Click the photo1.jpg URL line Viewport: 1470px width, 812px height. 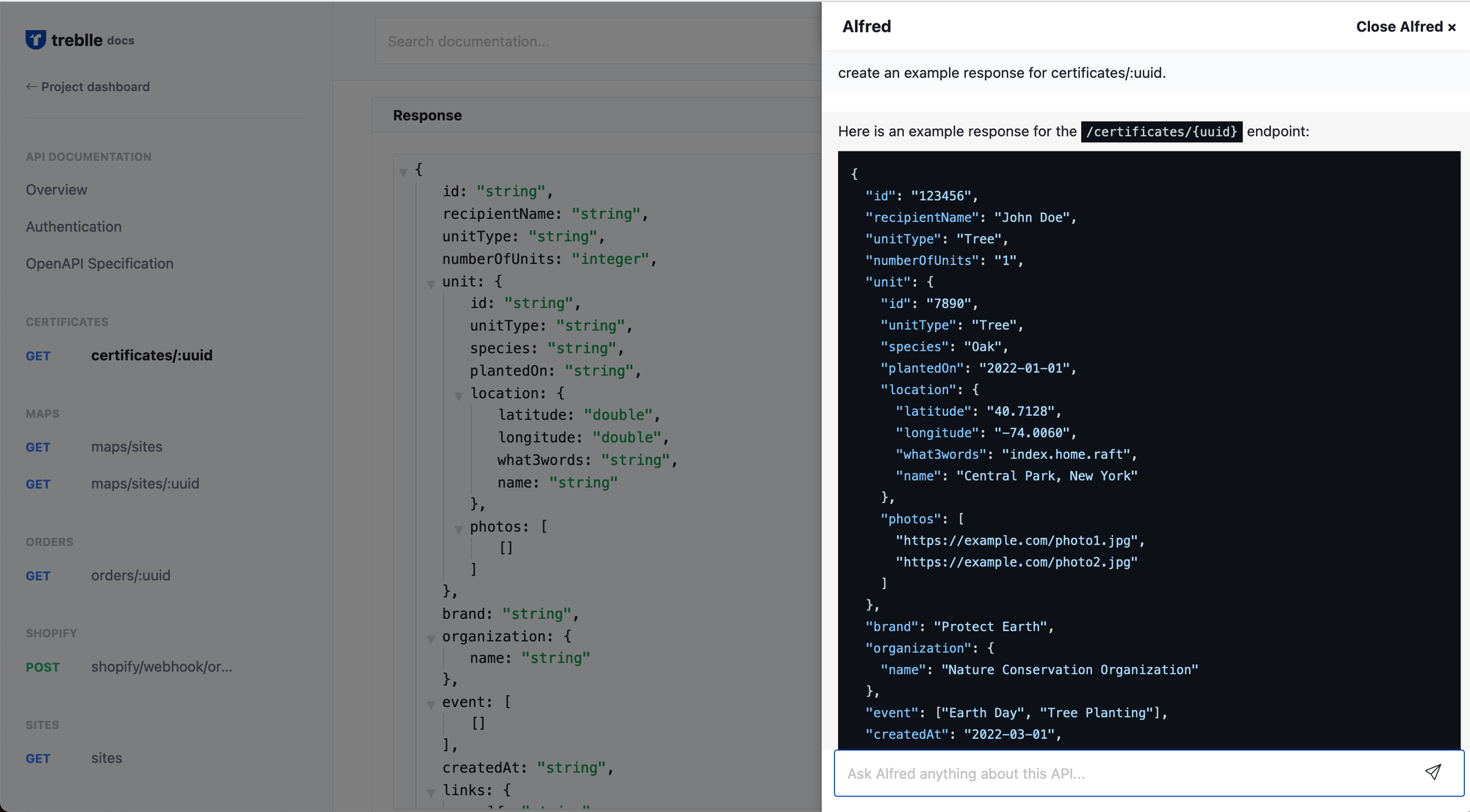point(1020,541)
